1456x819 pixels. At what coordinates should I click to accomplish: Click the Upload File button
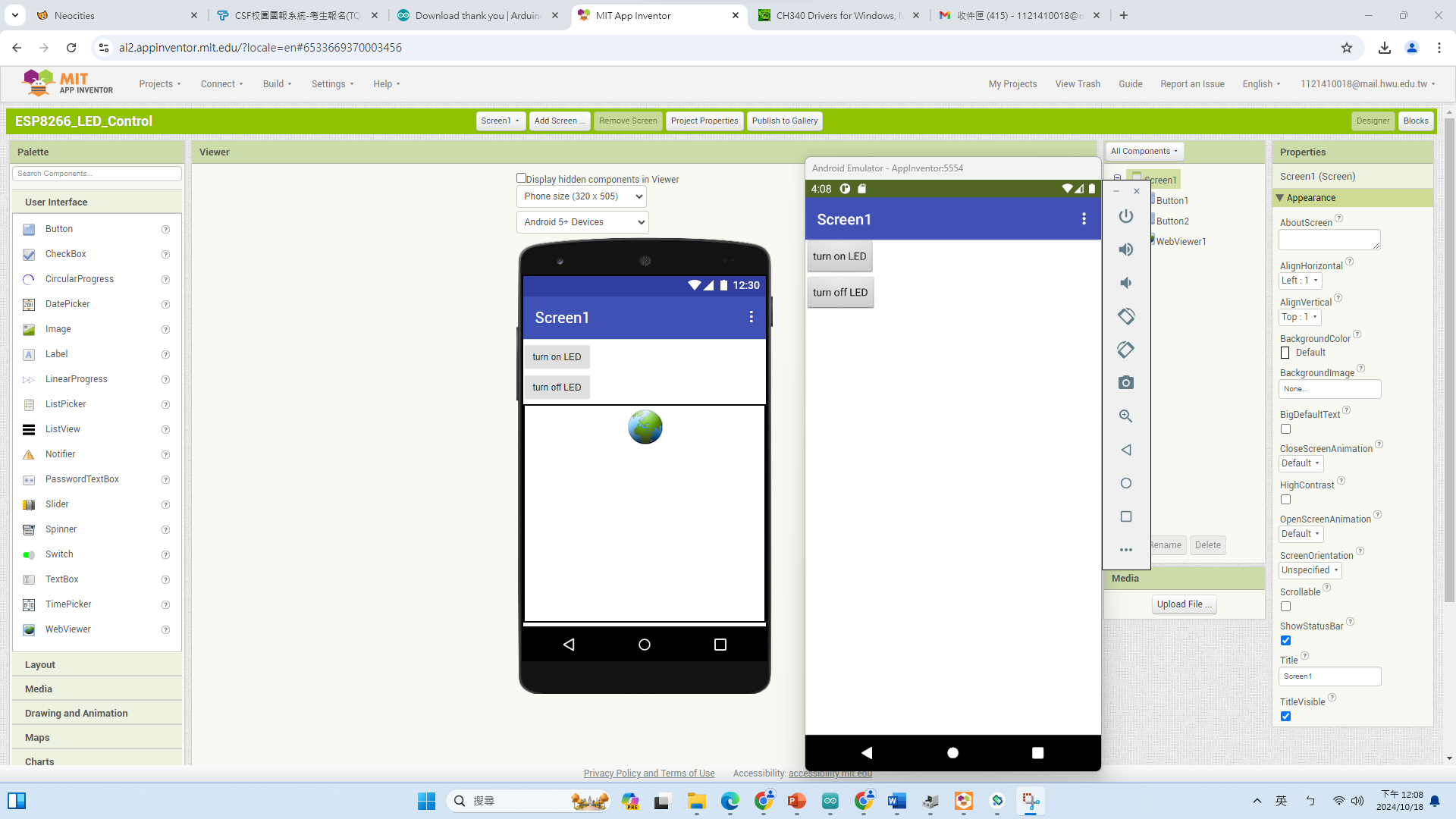coord(1184,604)
